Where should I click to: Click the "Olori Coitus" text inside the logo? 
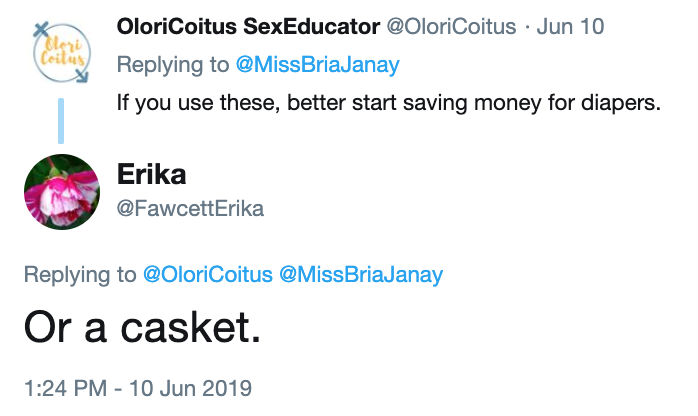61,52
